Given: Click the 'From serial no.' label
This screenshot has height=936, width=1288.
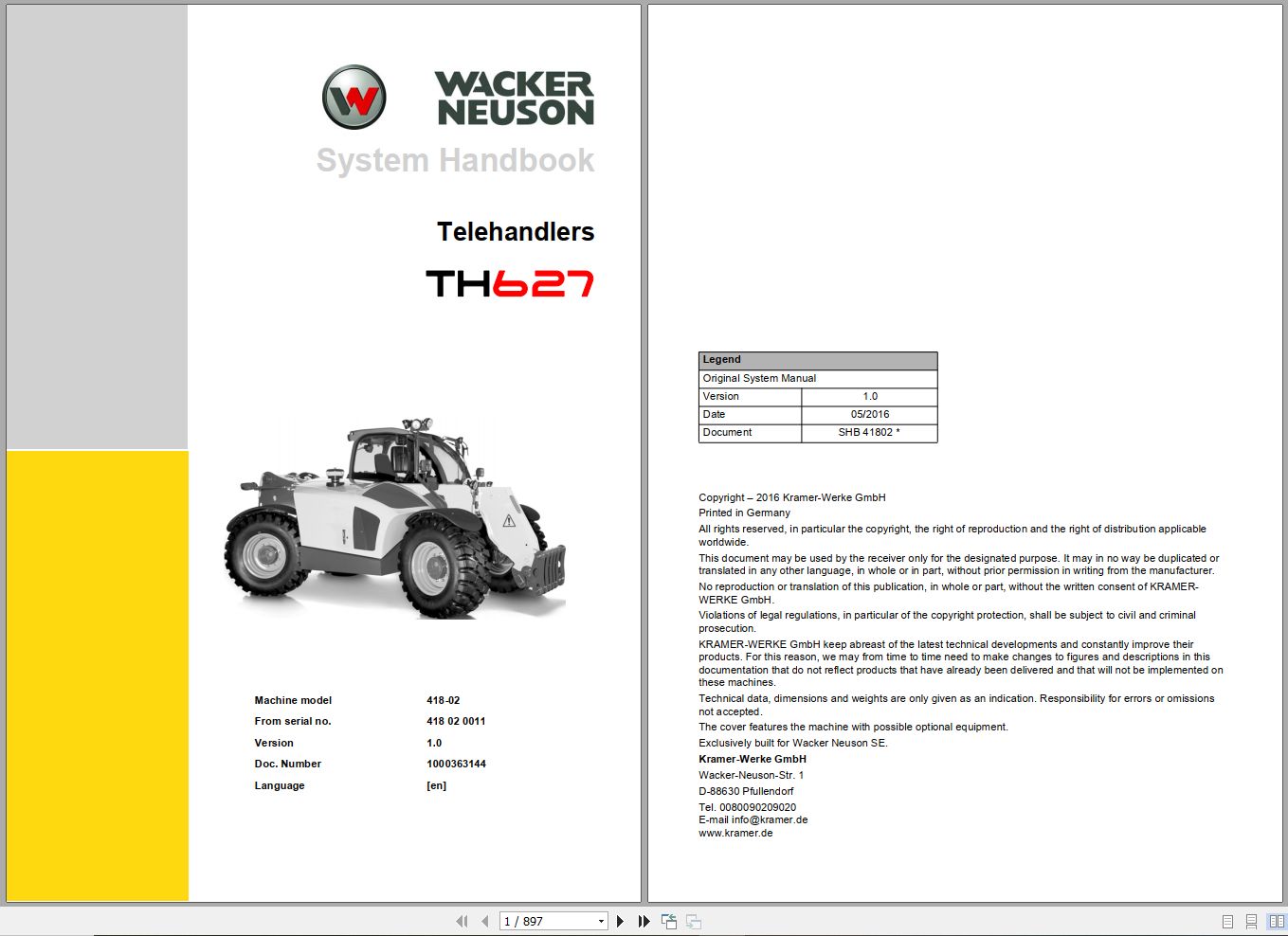Looking at the screenshot, I should coord(293,721).
